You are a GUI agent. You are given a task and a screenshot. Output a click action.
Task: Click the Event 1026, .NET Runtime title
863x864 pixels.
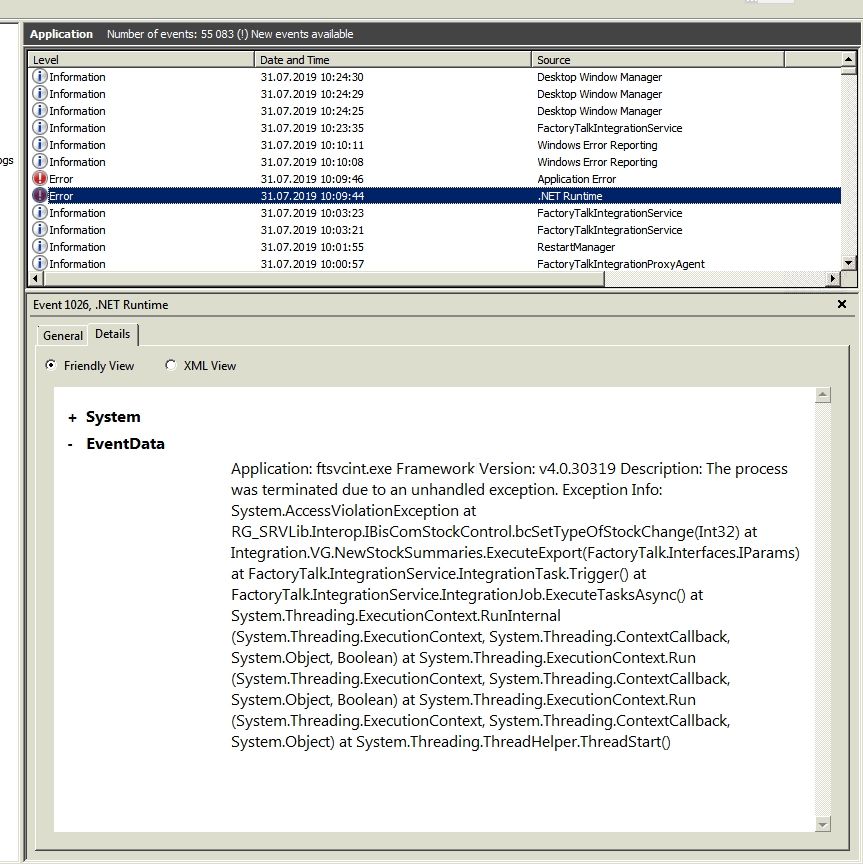100,305
